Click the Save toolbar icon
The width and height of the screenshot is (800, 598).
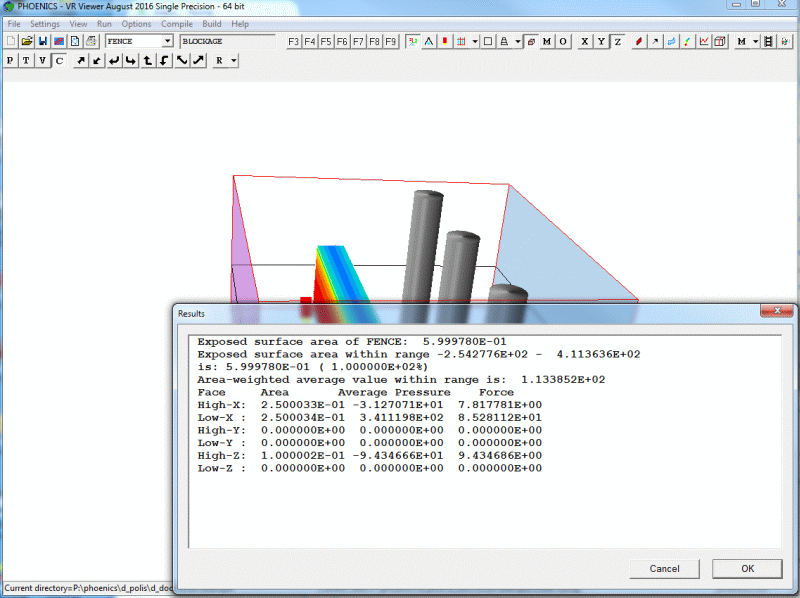42,41
